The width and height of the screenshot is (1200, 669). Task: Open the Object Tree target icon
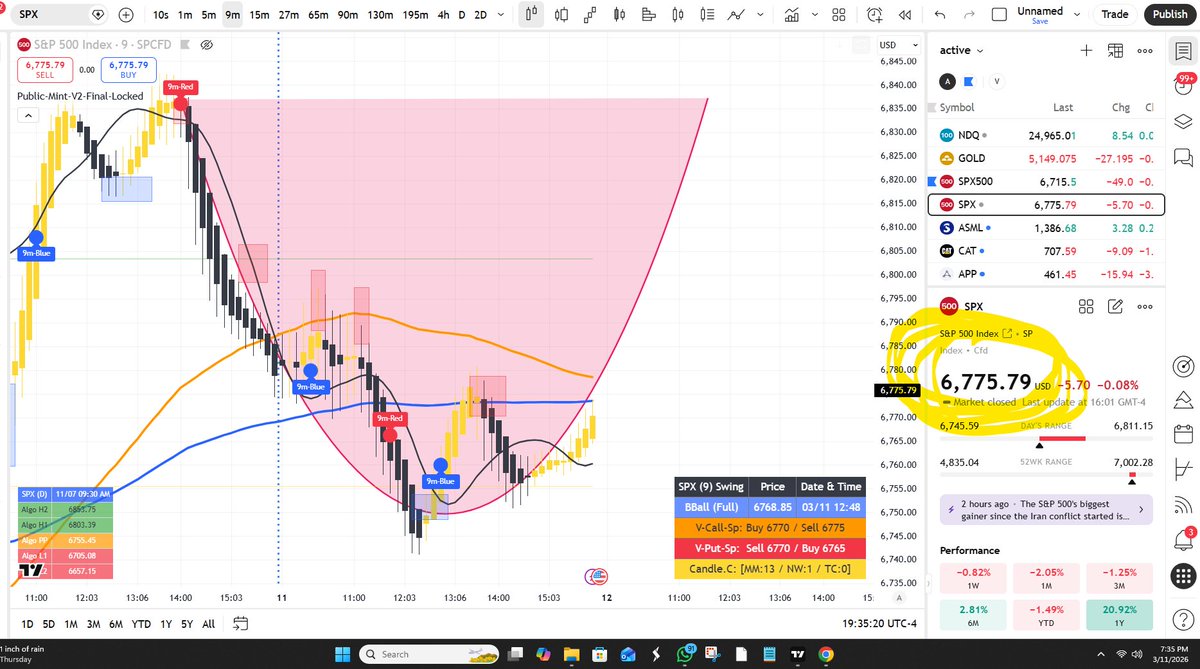pyautogui.click(x=1184, y=365)
